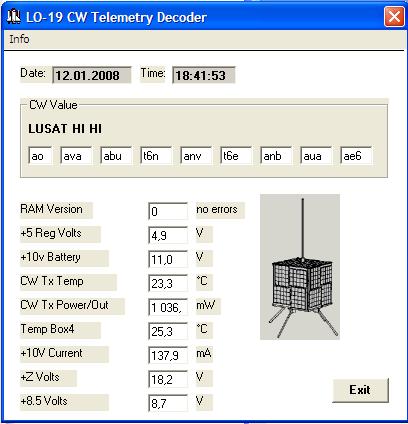Click the CW value box containing 'ava'
Screen dimensions: 408x424
tap(76, 156)
